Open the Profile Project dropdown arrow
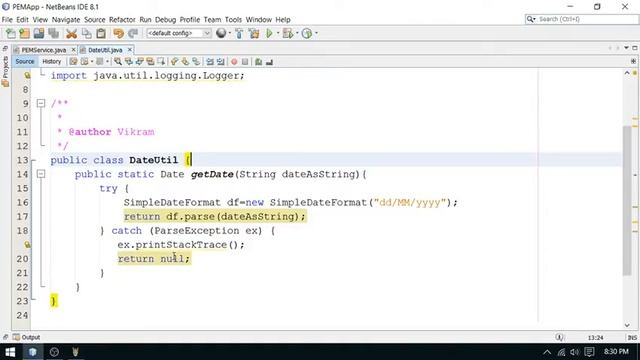The height and width of the screenshot is (360, 640). pos(316,33)
